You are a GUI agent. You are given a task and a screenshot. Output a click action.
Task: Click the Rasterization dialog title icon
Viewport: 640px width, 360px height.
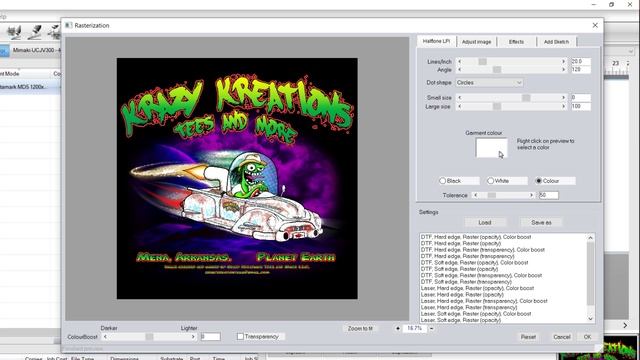point(69,25)
